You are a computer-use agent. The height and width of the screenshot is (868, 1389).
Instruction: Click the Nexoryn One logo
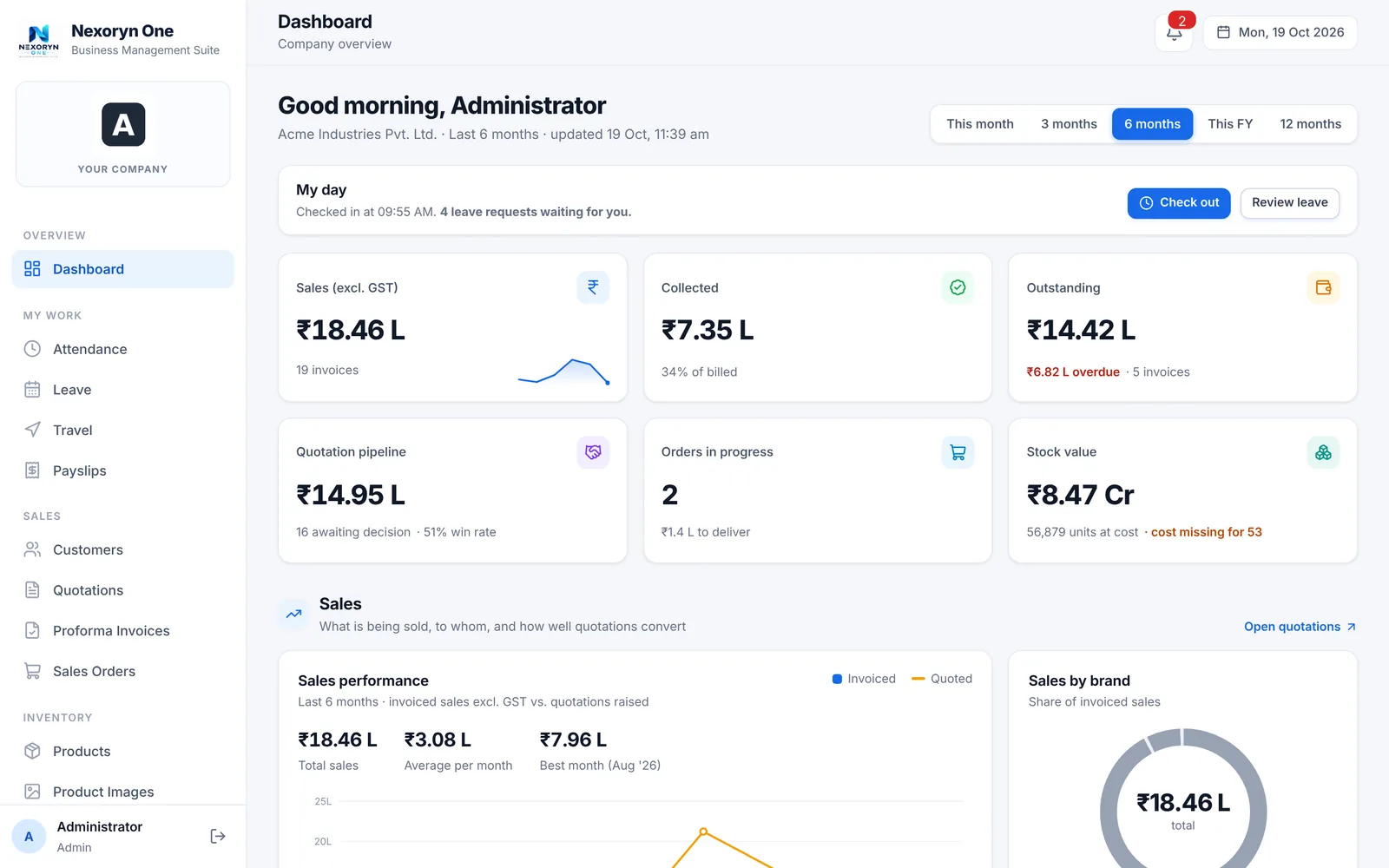coord(39,39)
